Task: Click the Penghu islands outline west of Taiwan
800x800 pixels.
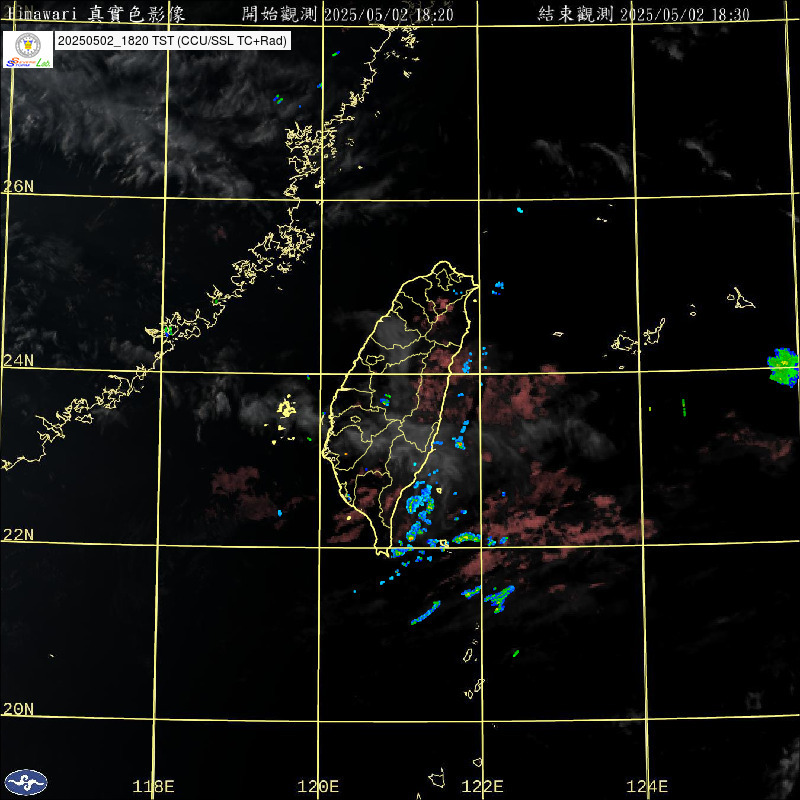Action: pos(286,408)
